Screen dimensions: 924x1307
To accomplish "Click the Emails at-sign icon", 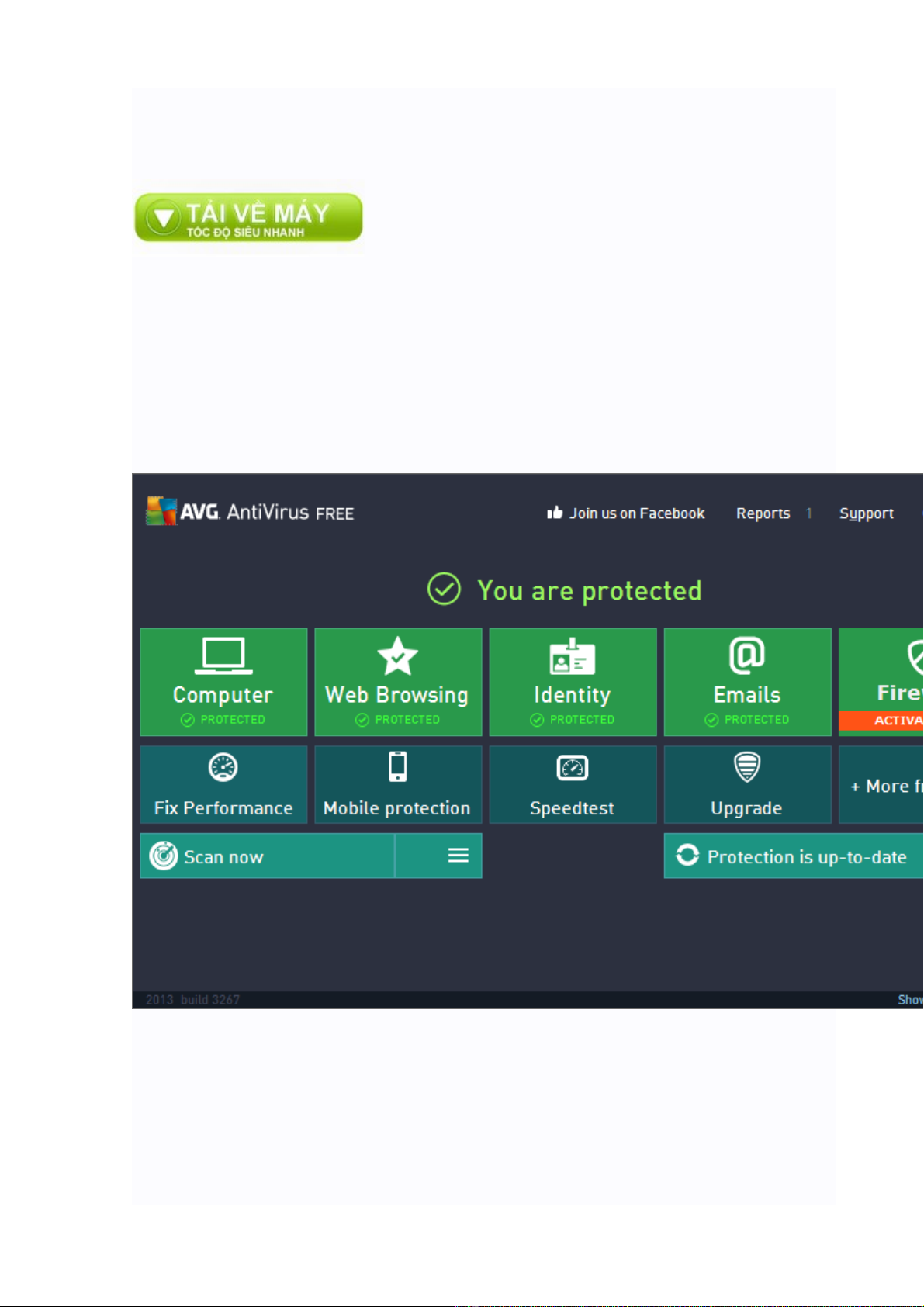I will click(x=747, y=655).
